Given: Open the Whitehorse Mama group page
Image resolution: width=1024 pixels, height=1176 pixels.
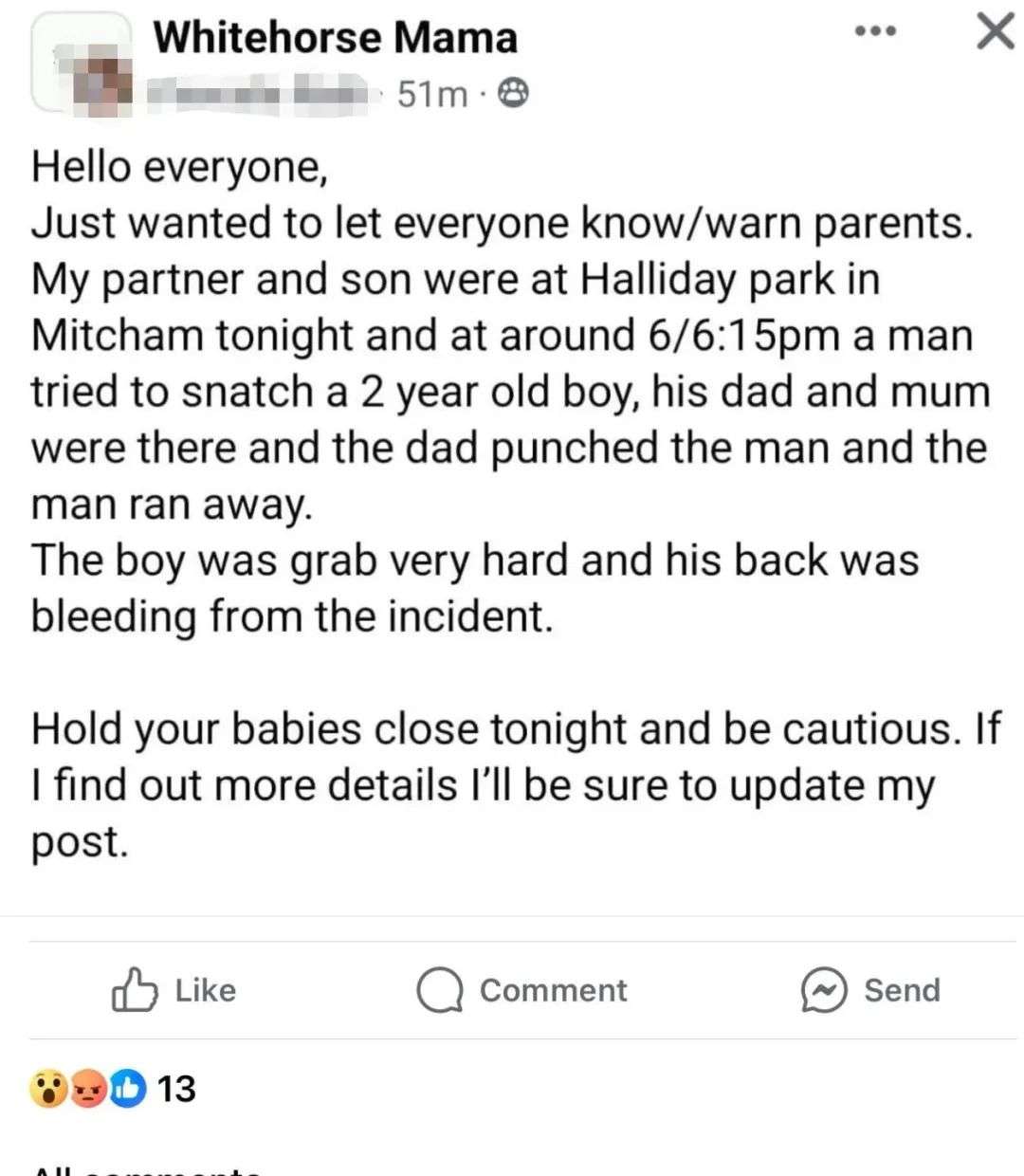Looking at the screenshot, I should pyautogui.click(x=336, y=38).
